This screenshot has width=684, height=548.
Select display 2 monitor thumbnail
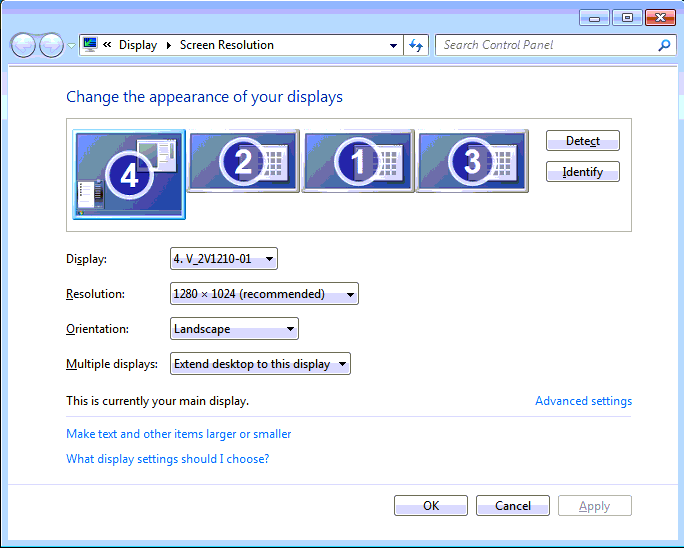(244, 161)
